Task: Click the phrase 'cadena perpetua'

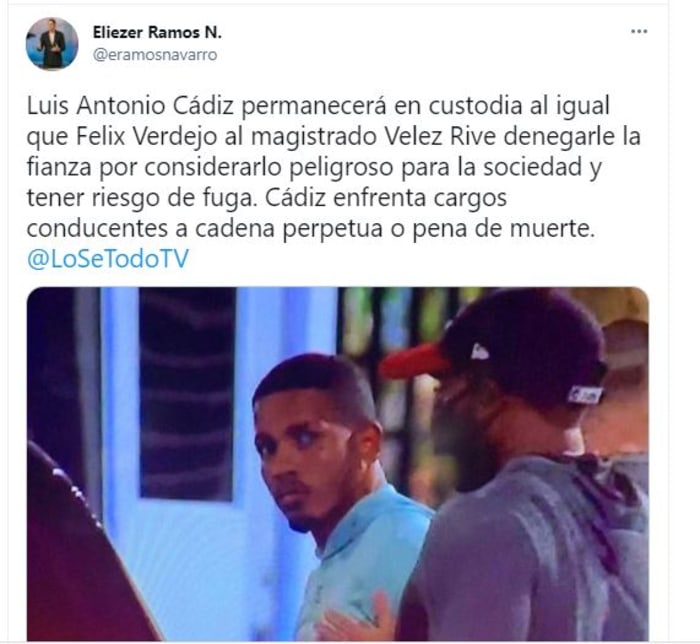Action: pyautogui.click(x=289, y=229)
